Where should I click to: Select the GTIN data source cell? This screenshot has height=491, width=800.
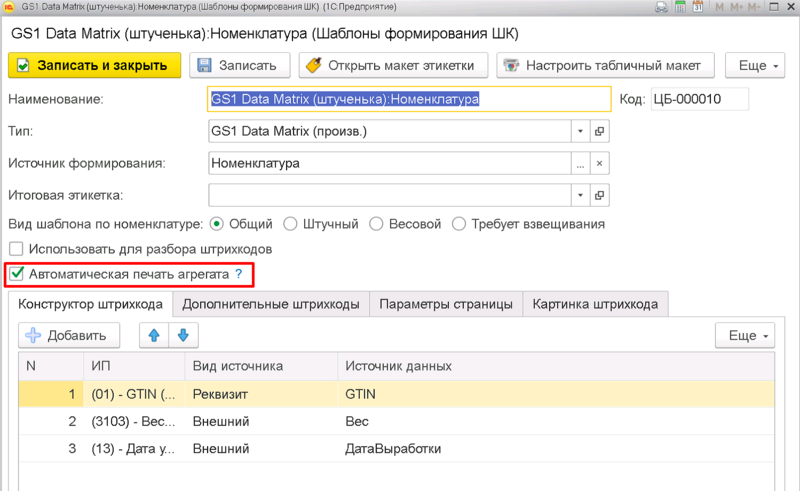(556, 394)
